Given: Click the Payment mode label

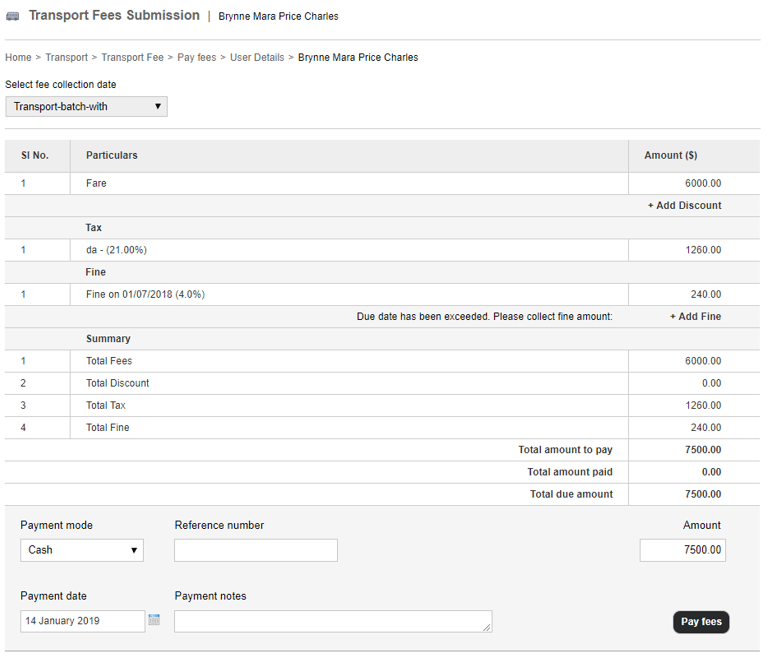Looking at the screenshot, I should (56, 525).
